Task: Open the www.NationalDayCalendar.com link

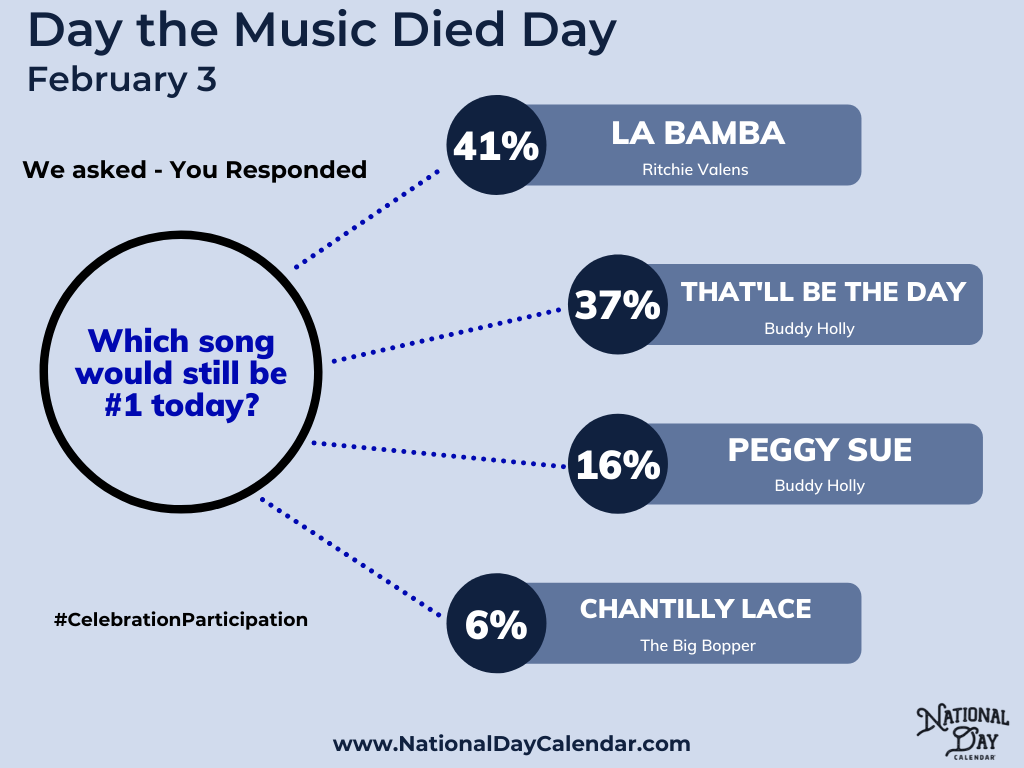Action: (x=511, y=743)
